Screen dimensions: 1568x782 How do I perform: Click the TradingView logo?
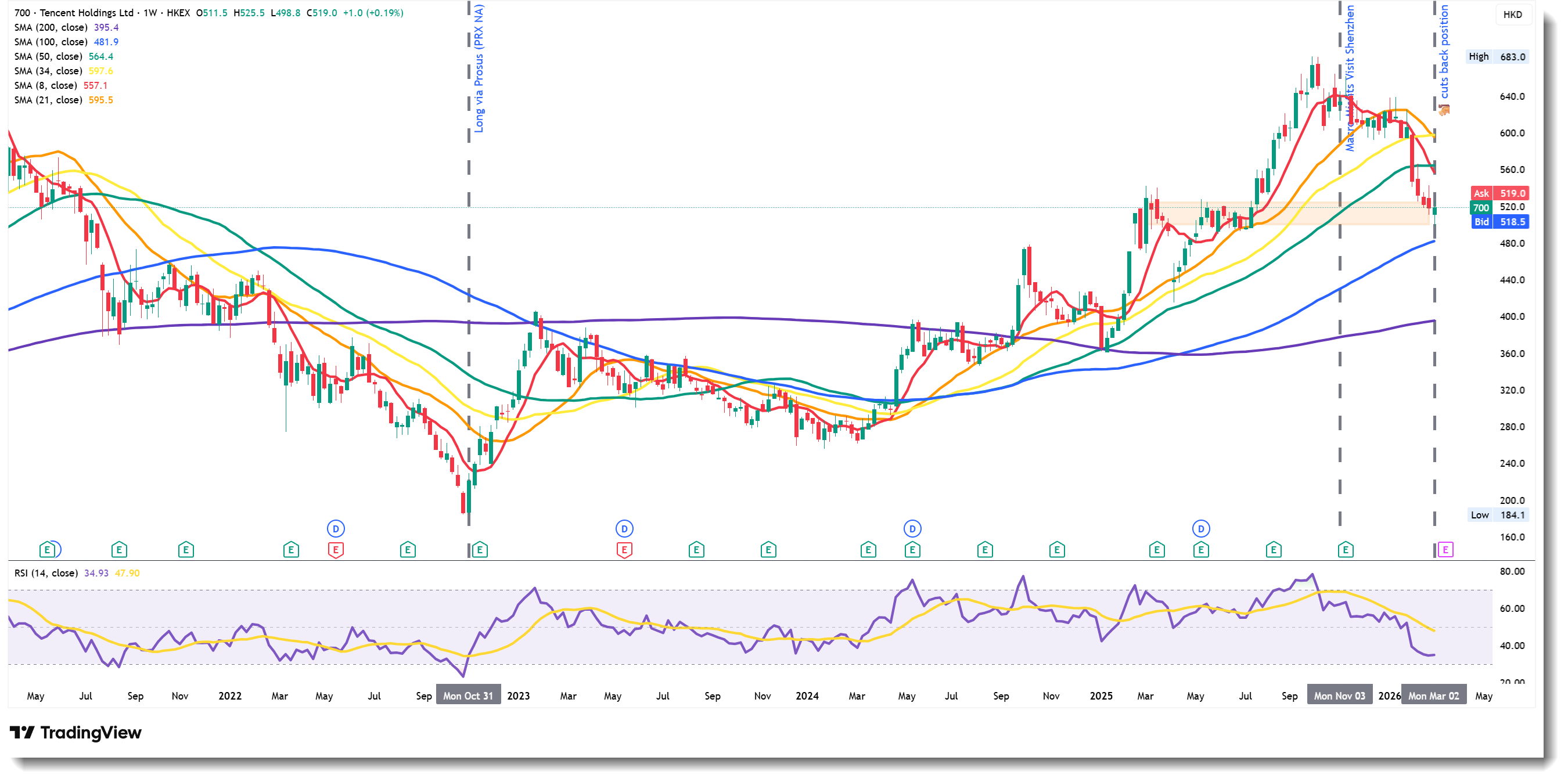tap(75, 732)
